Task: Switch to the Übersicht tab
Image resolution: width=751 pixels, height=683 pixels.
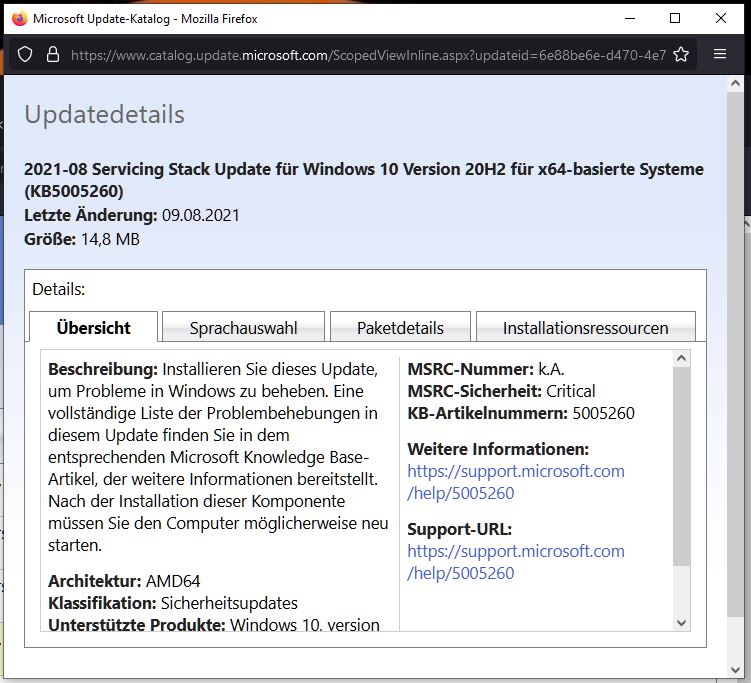Action: (93, 328)
